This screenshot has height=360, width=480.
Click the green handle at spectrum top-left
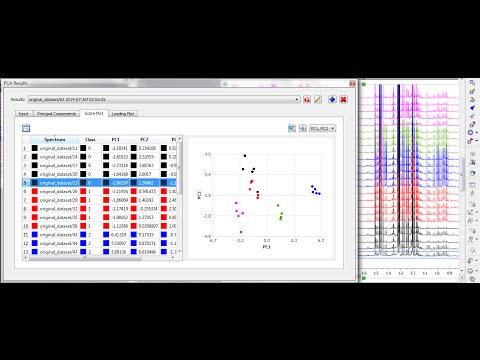[x=364, y=84]
